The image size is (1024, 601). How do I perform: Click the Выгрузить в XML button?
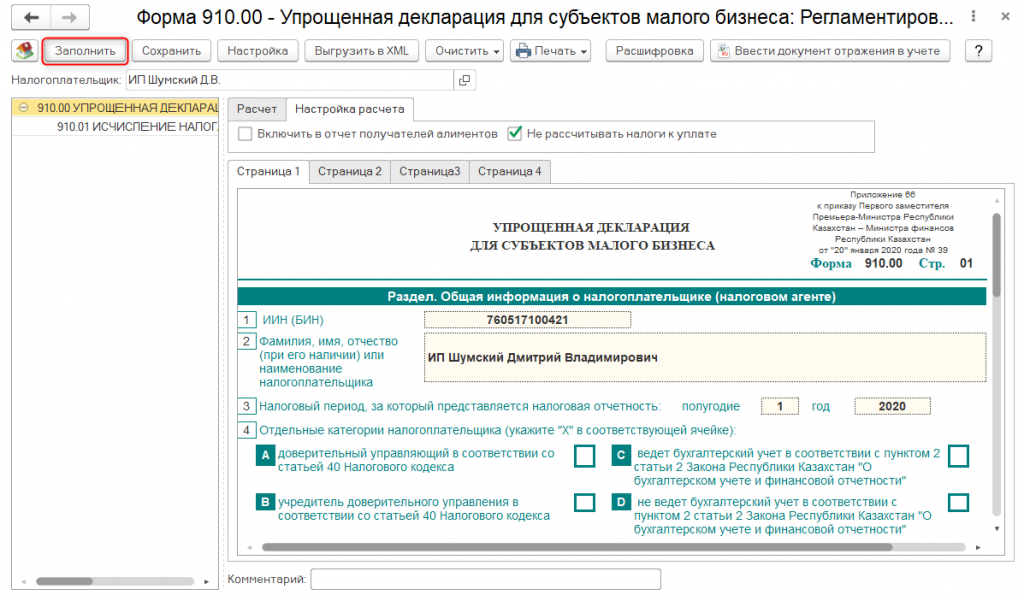click(x=361, y=51)
